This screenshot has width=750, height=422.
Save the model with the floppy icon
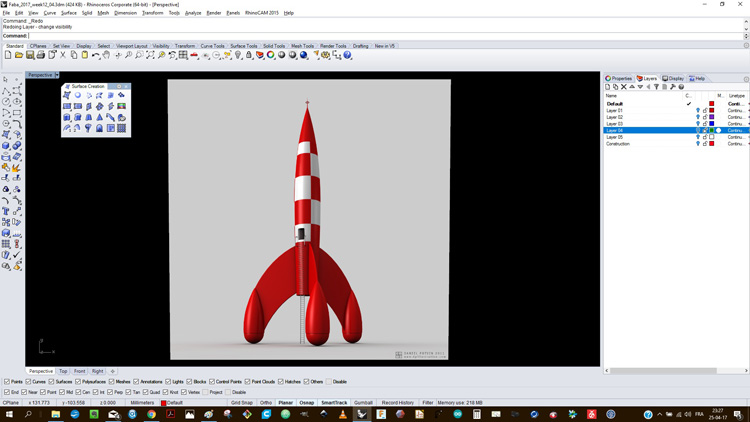[30, 56]
